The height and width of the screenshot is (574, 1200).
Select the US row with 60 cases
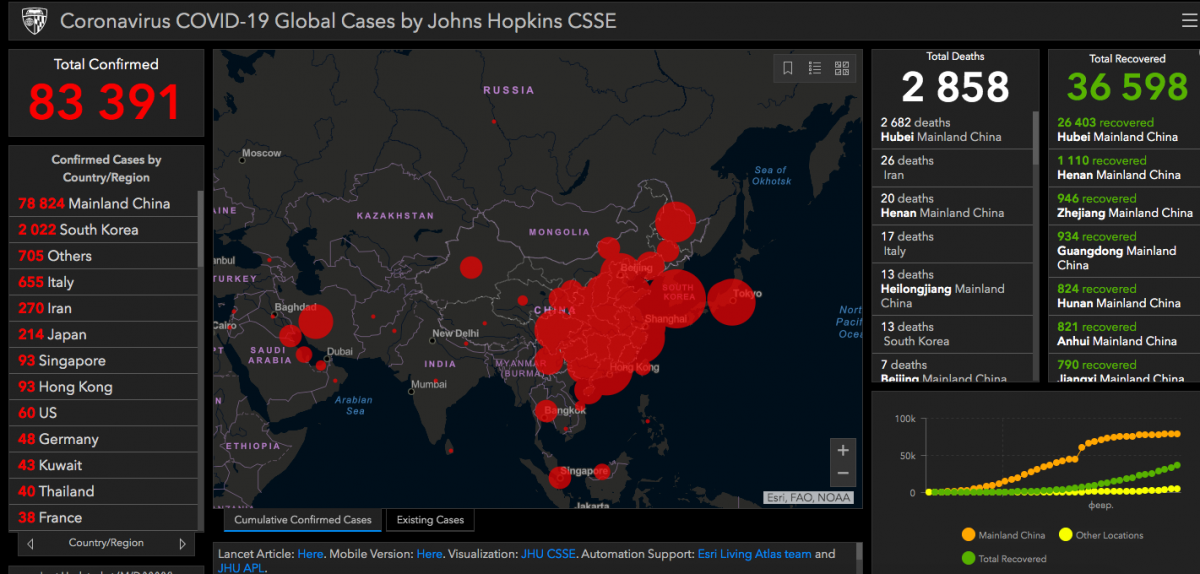pos(104,412)
